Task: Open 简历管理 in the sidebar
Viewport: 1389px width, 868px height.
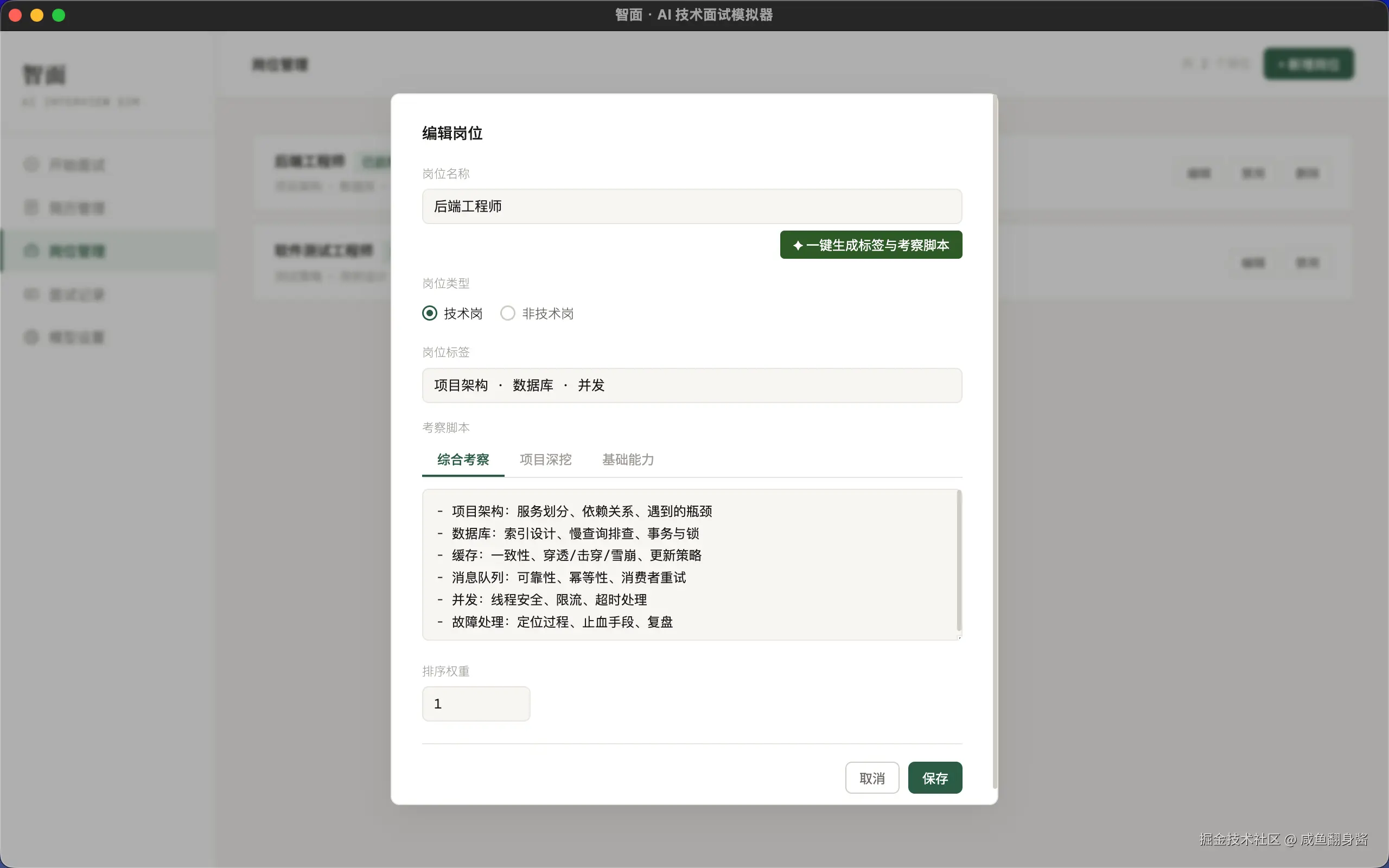Action: [78, 208]
